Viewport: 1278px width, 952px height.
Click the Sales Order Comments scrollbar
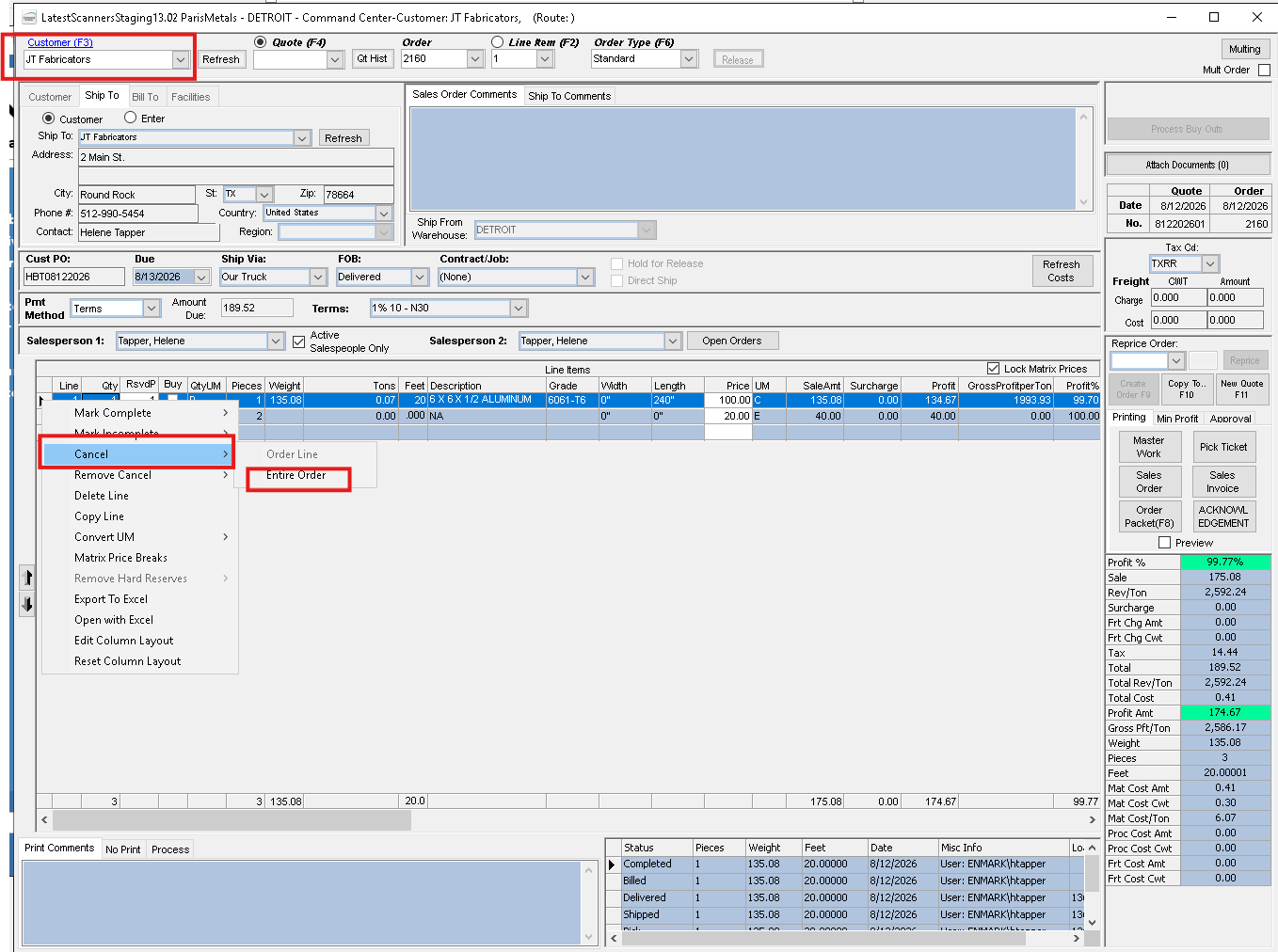pyautogui.click(x=1084, y=159)
